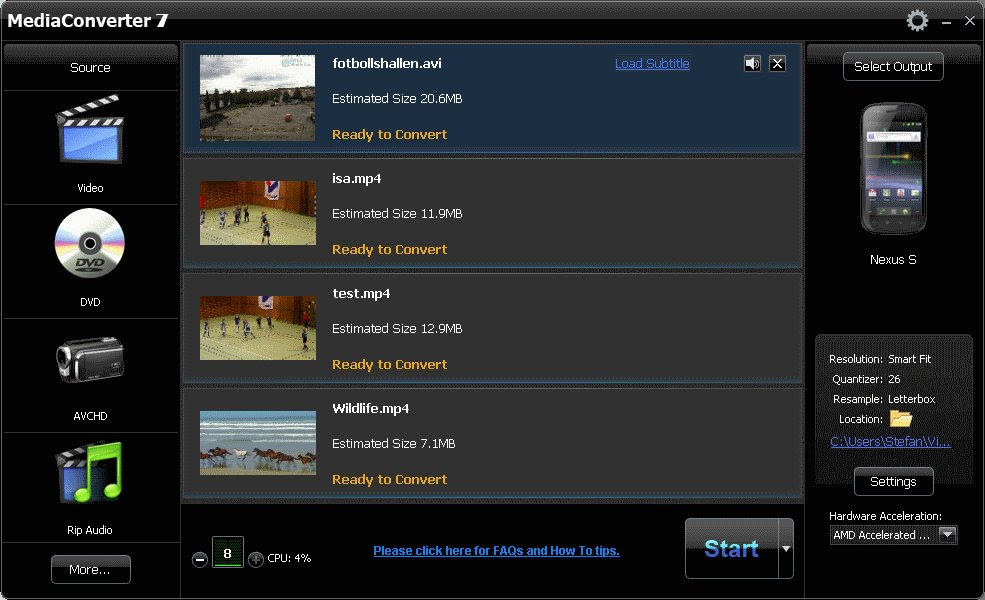Open the FAQs and How To tips link
Viewport: 985px width, 600px height.
pyautogui.click(x=496, y=551)
